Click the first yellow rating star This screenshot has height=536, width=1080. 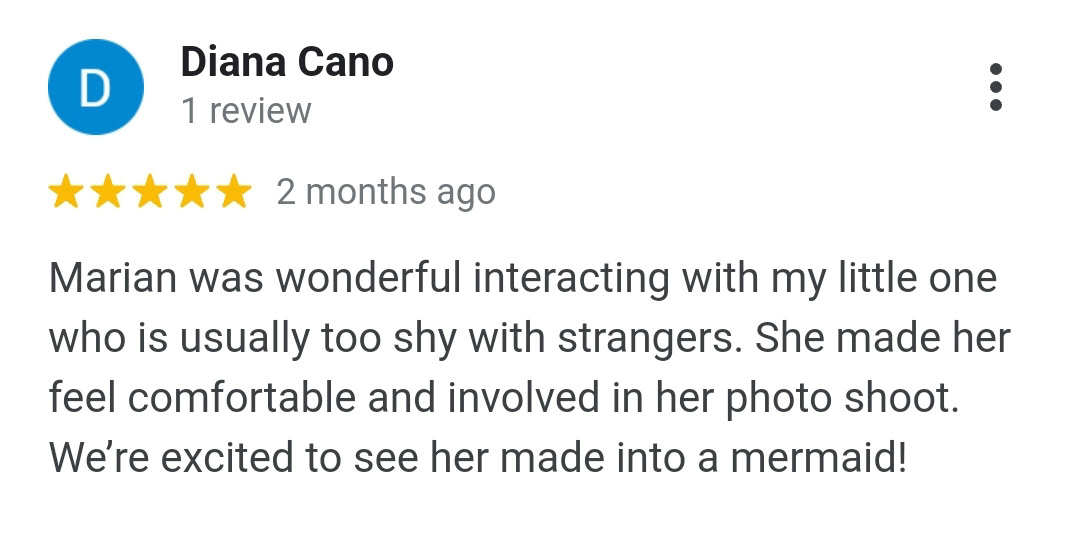point(65,192)
